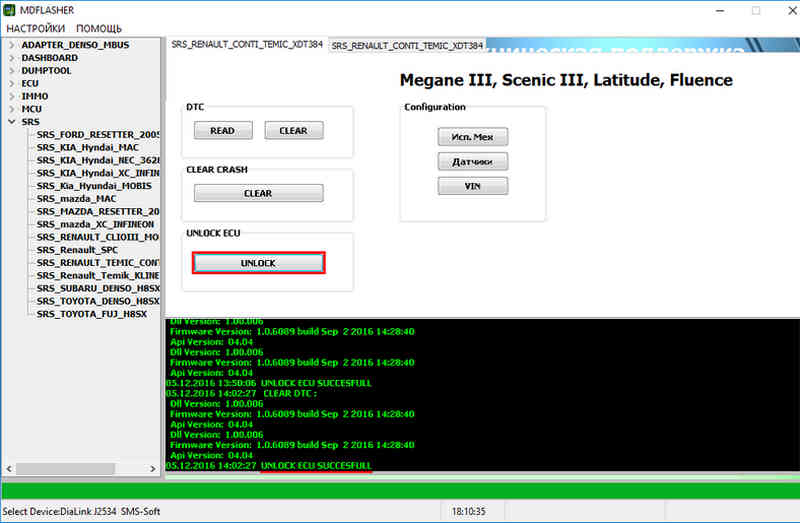
Task: Click the Датчики configuration button
Action: tap(472, 161)
